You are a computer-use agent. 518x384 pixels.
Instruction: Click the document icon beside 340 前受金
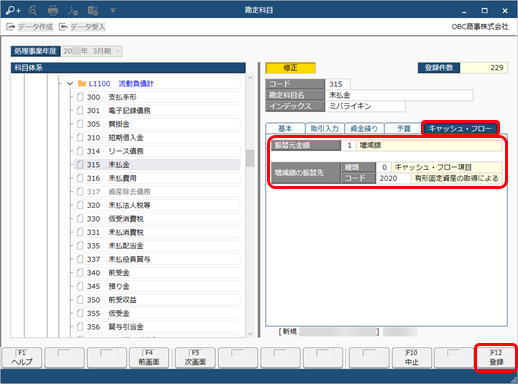click(x=80, y=273)
